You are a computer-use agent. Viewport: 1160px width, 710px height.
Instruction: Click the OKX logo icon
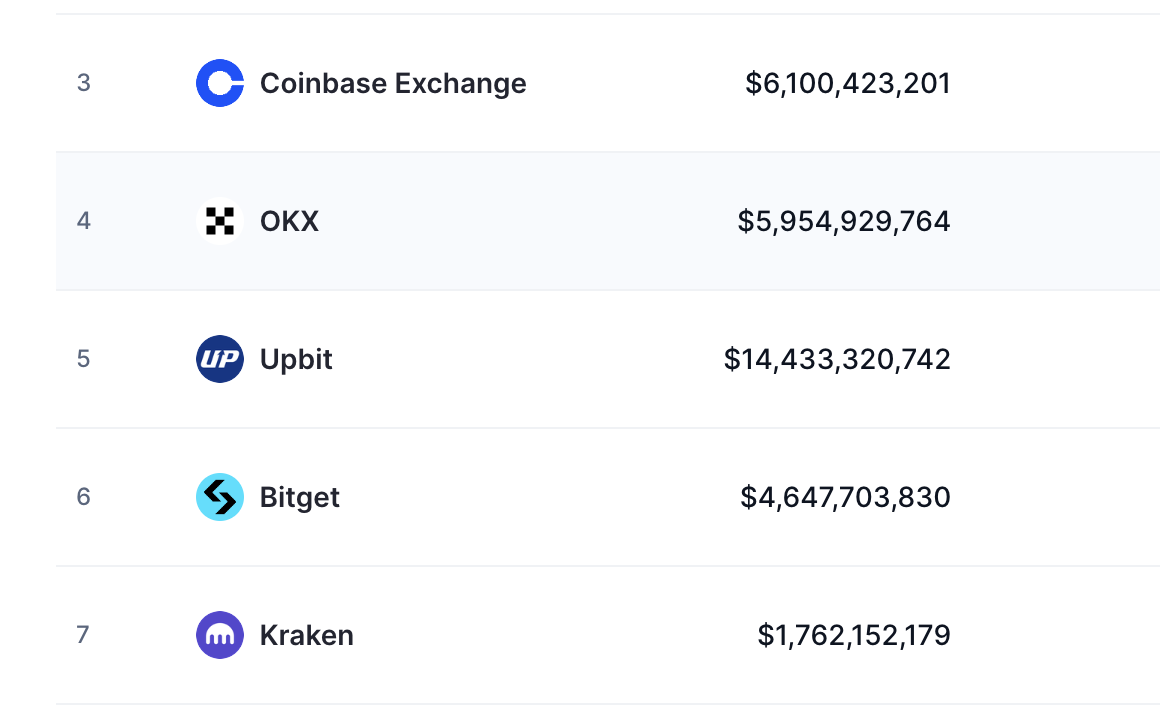pos(220,221)
